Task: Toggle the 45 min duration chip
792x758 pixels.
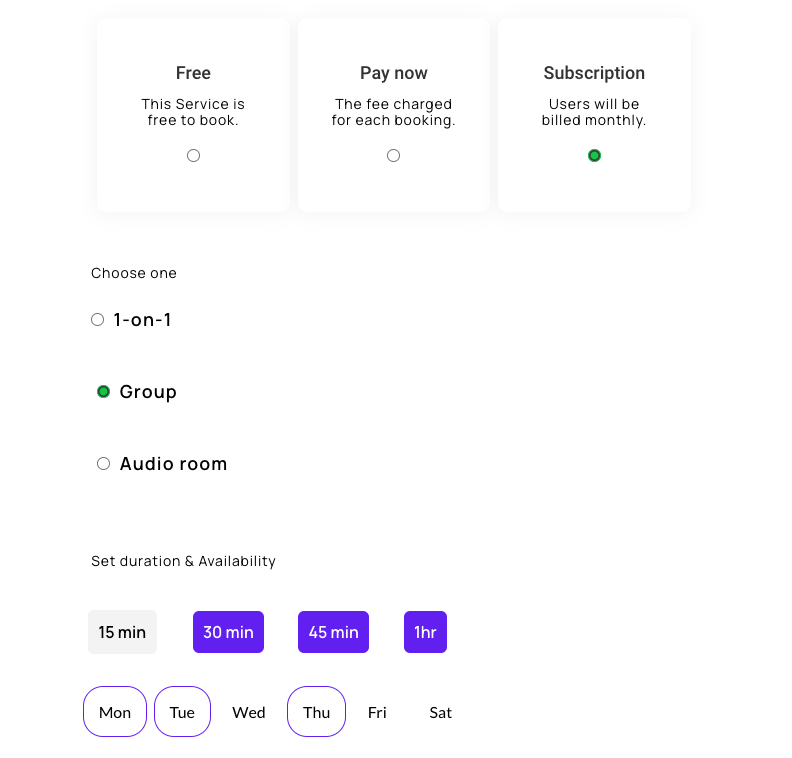Action: tap(333, 632)
